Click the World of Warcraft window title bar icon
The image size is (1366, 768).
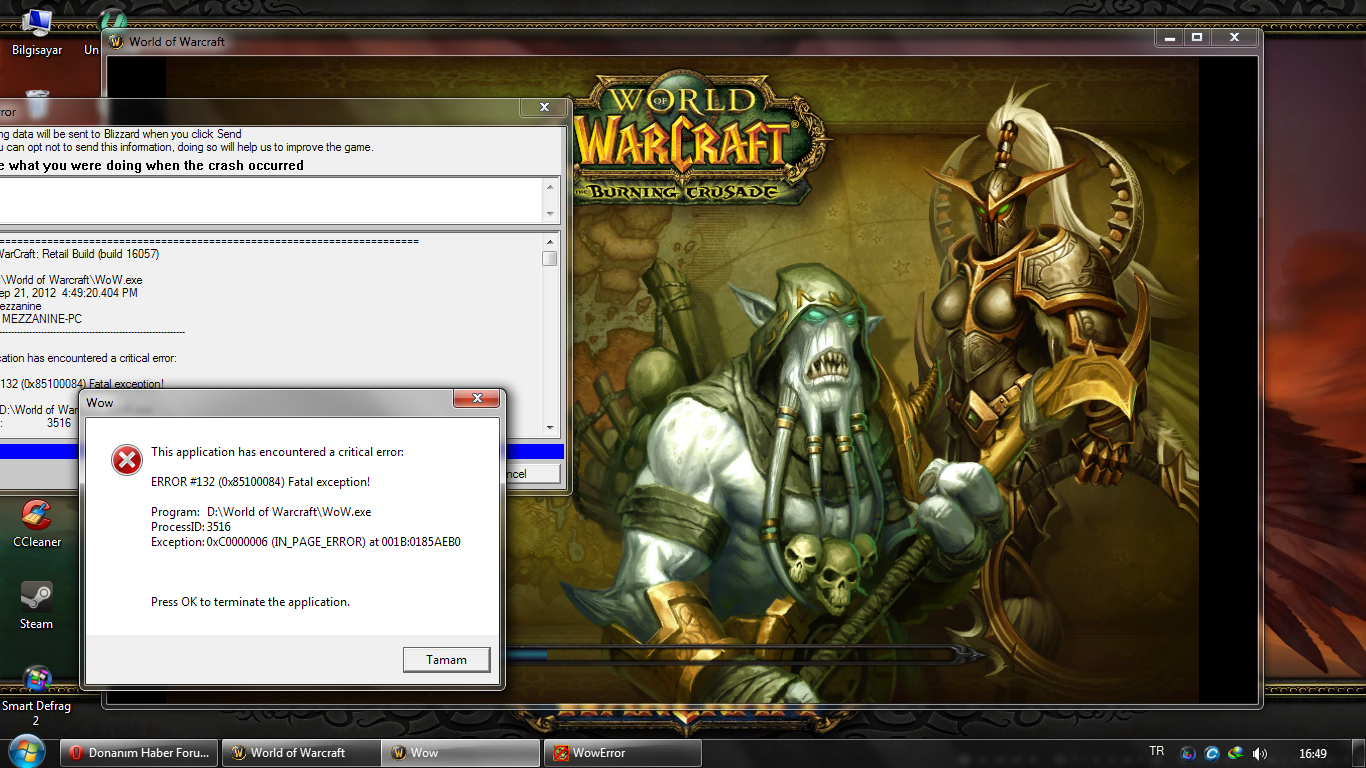(116, 41)
